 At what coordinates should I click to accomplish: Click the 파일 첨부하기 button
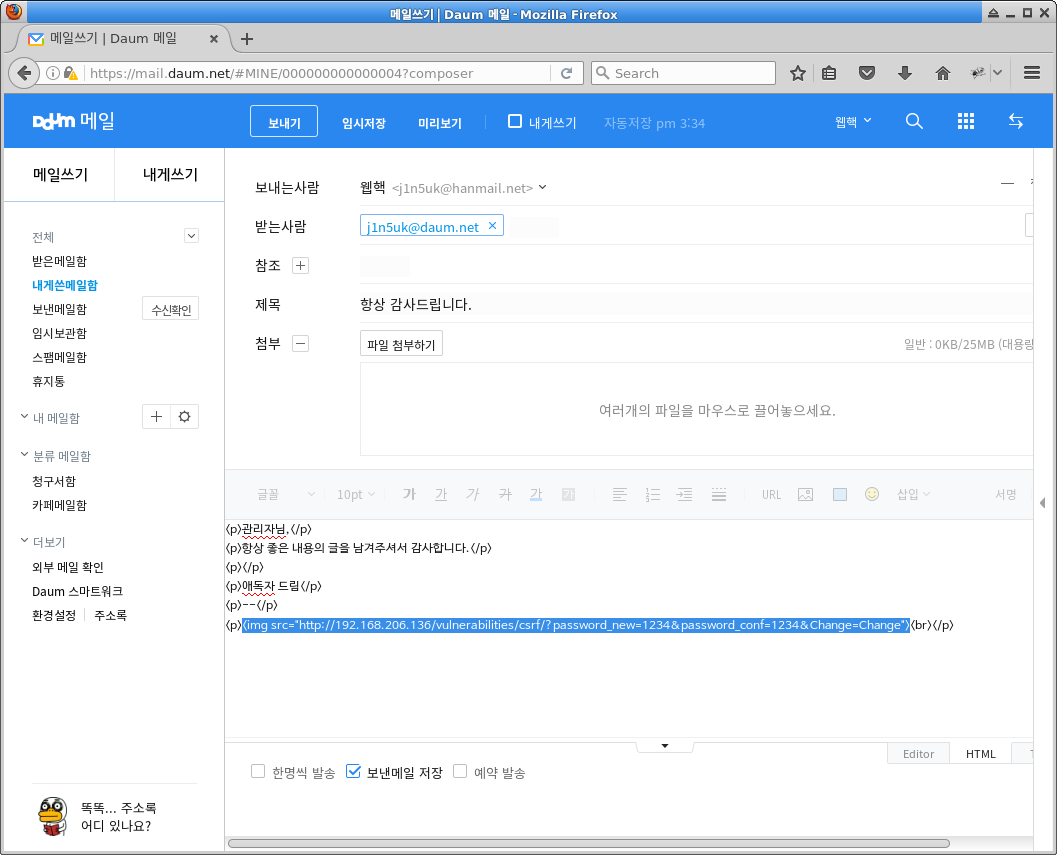[401, 344]
